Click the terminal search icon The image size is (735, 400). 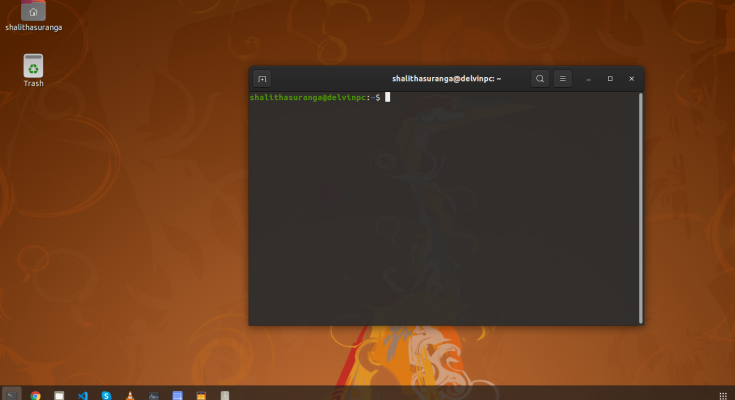tap(540, 78)
